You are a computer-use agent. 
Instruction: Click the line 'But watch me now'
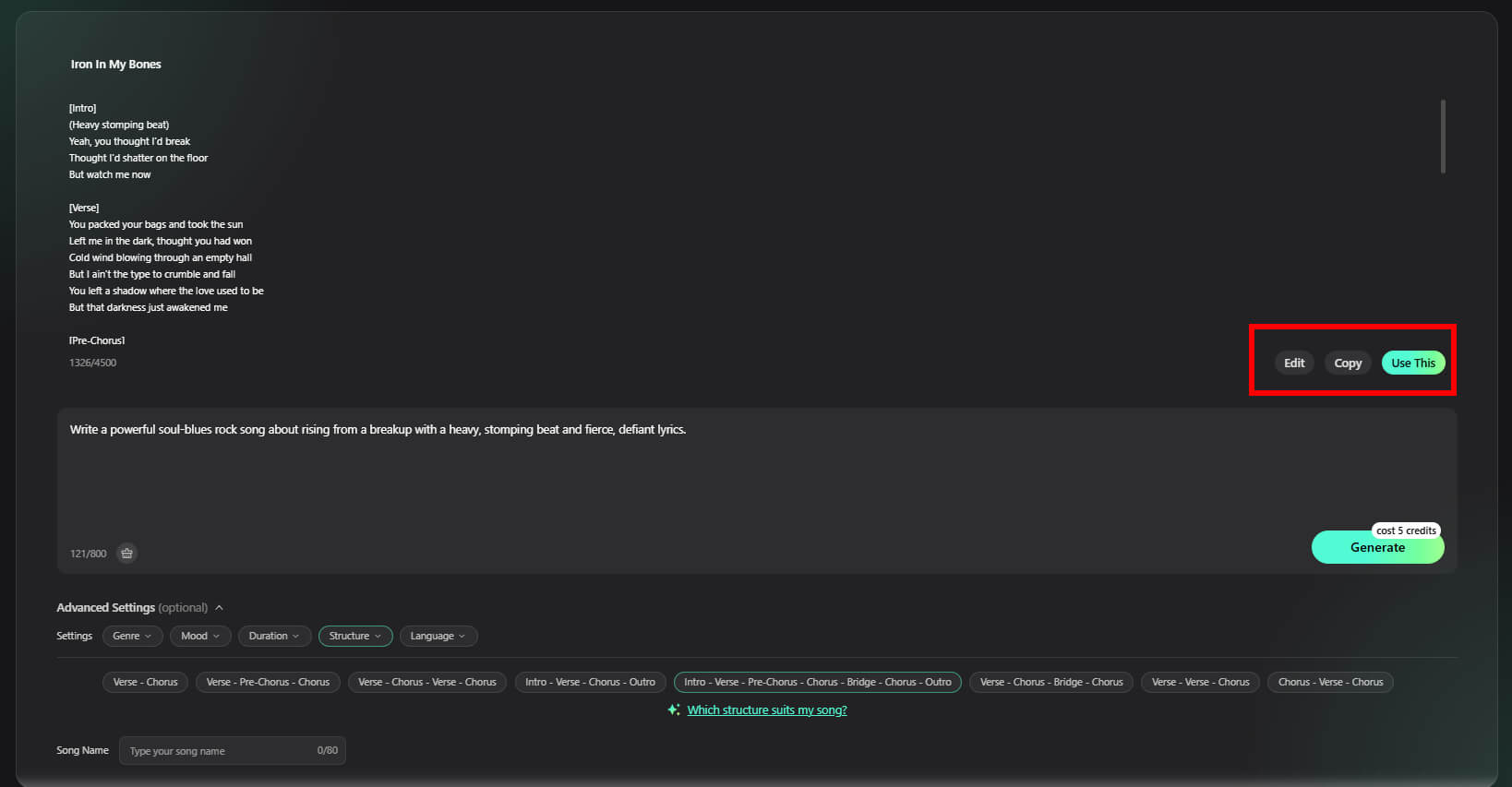110,174
